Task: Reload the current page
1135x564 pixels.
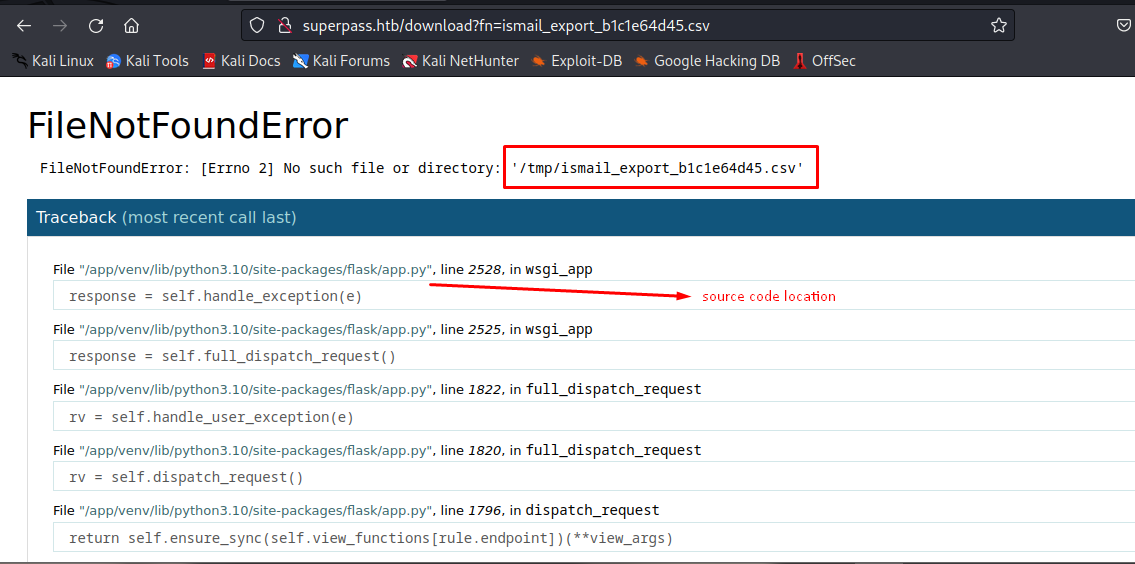Action: point(96,25)
